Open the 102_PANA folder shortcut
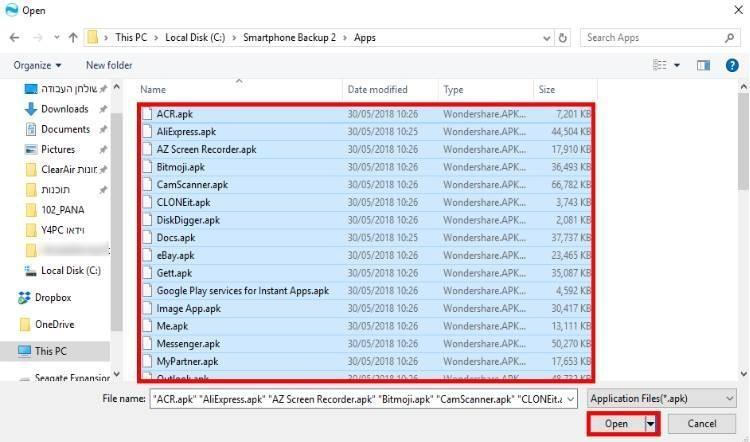750x442 pixels. click(x=63, y=210)
